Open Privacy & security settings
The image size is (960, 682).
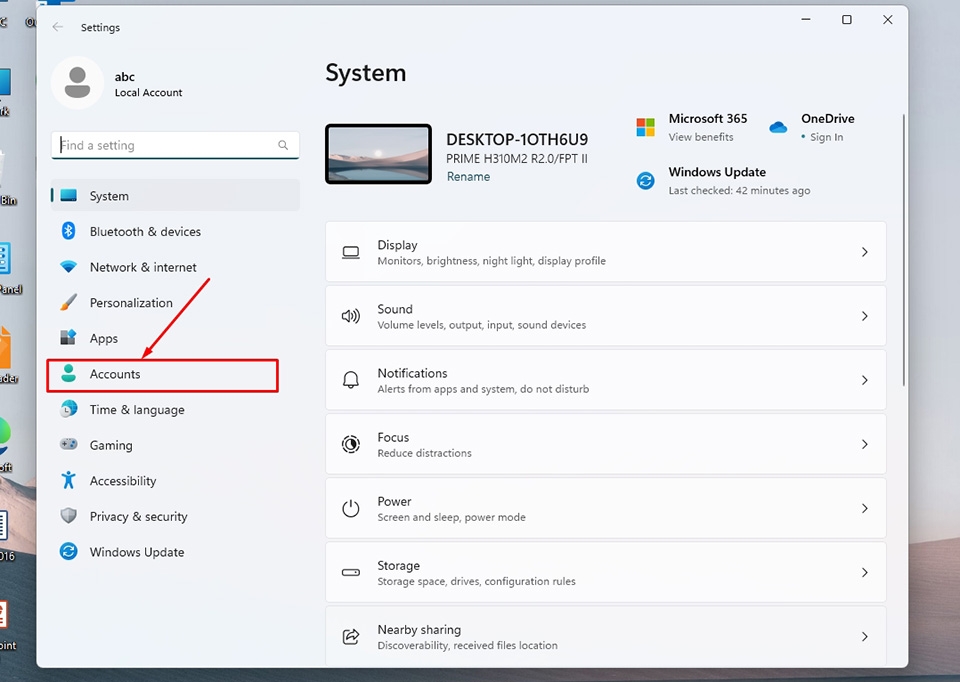(x=176, y=516)
